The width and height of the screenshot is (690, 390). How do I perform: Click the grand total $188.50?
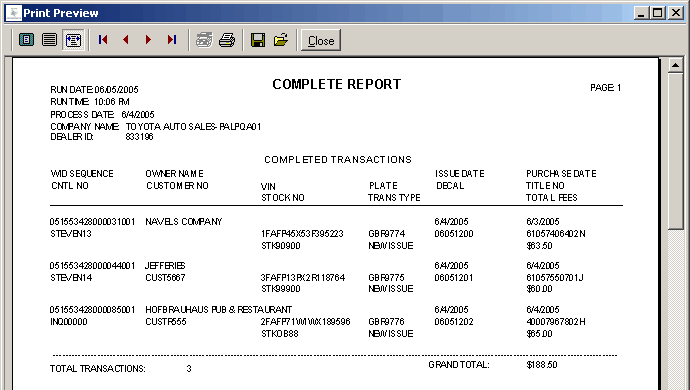tap(542, 365)
